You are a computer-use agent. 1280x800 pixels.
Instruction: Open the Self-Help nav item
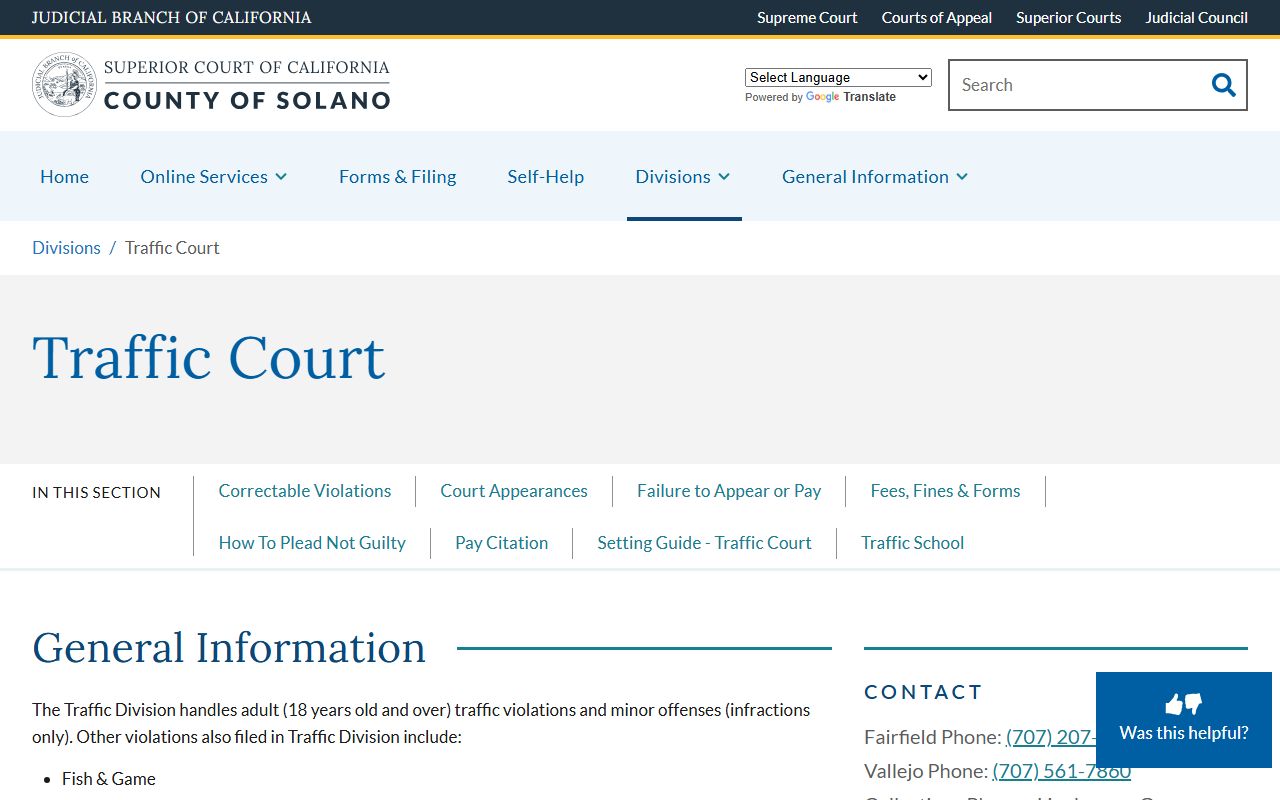[x=545, y=176]
